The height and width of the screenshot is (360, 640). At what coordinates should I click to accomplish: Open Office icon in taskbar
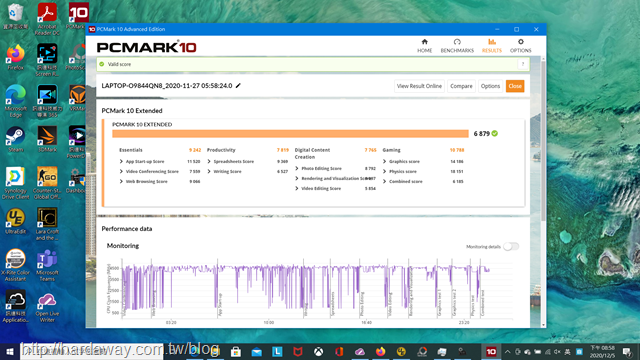coord(339,351)
